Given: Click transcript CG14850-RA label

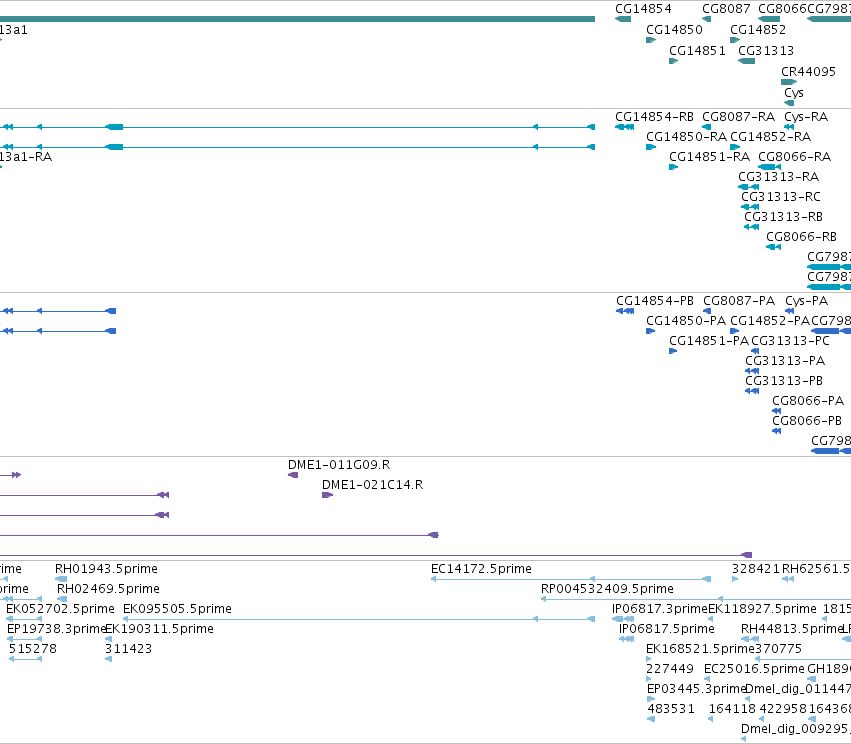Looking at the screenshot, I should 686,137.
